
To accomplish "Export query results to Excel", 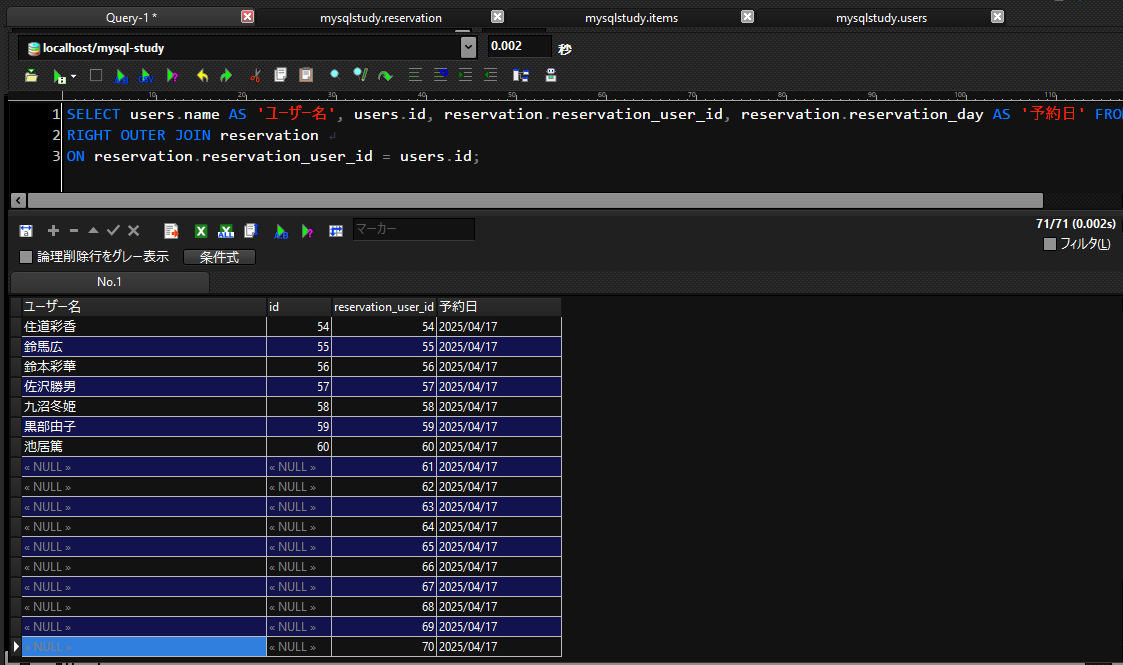I will pos(200,231).
